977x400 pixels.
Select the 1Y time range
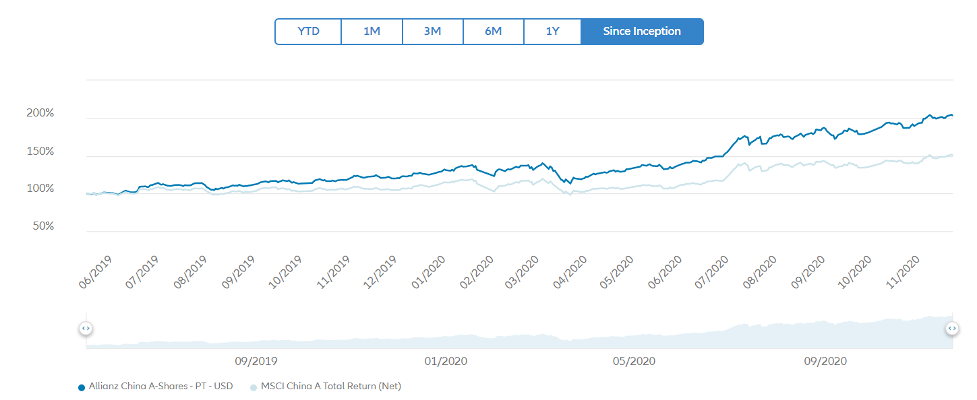tap(552, 31)
